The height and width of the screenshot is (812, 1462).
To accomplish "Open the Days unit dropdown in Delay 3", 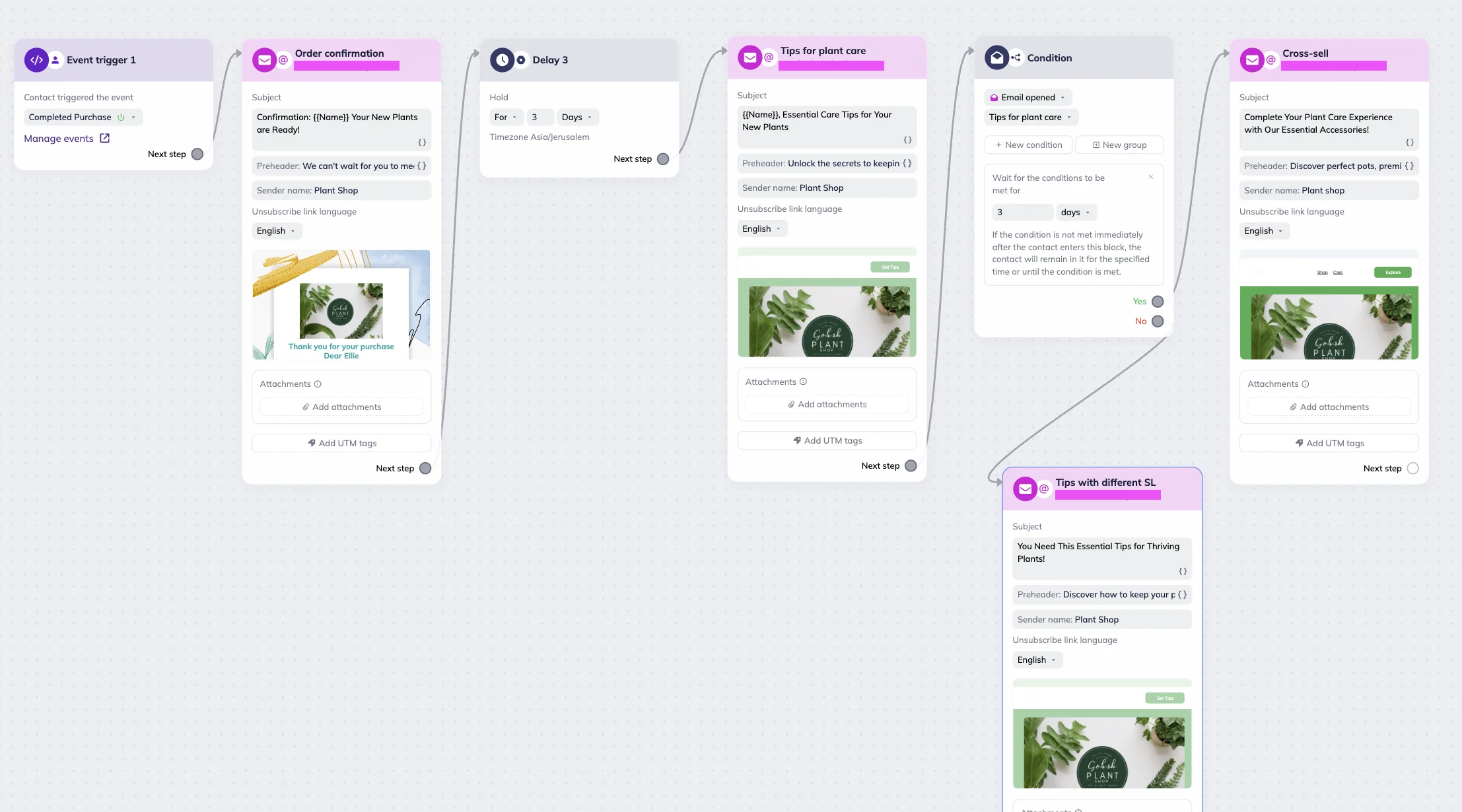I will click(577, 118).
